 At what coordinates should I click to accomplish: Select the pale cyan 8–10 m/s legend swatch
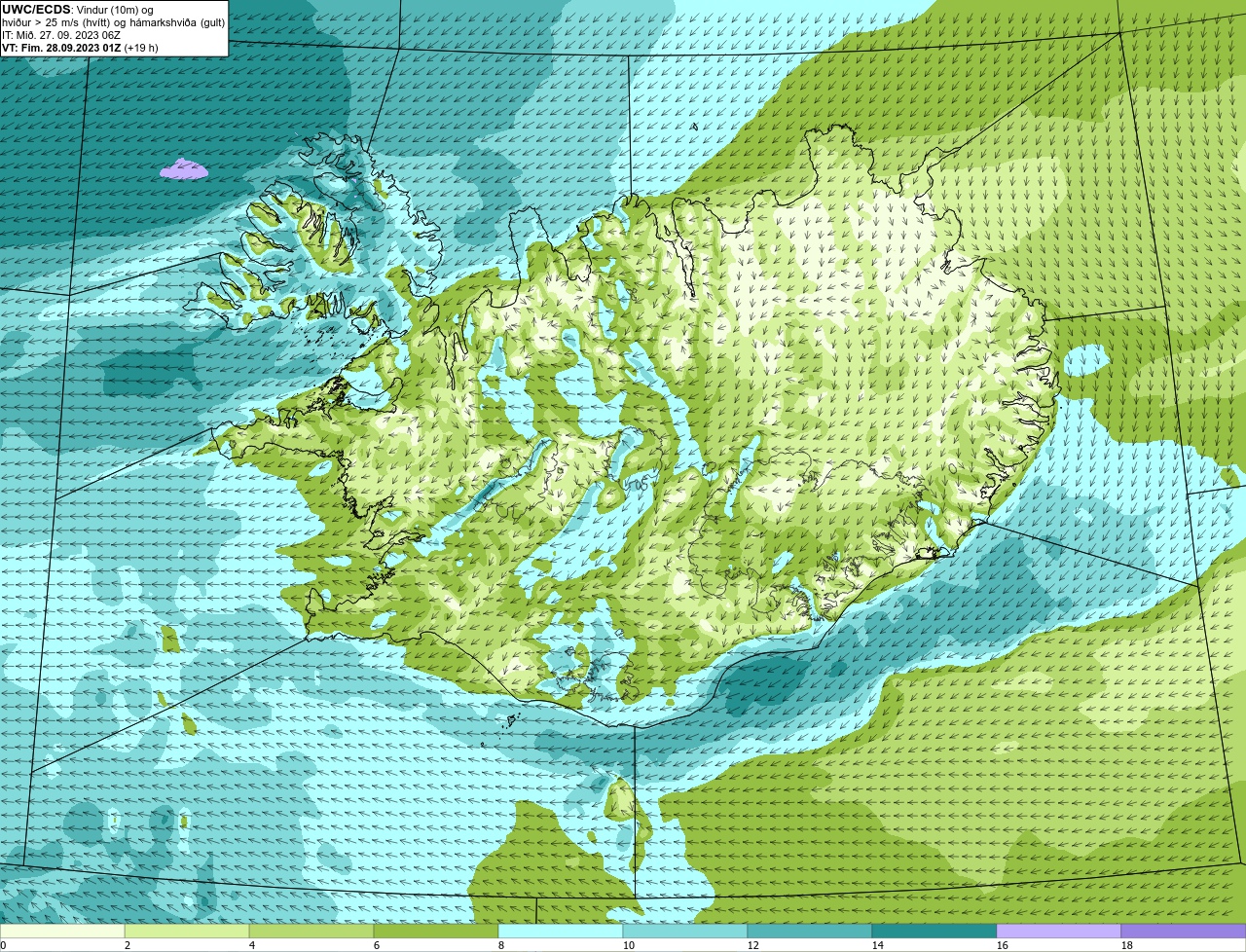coord(561,931)
